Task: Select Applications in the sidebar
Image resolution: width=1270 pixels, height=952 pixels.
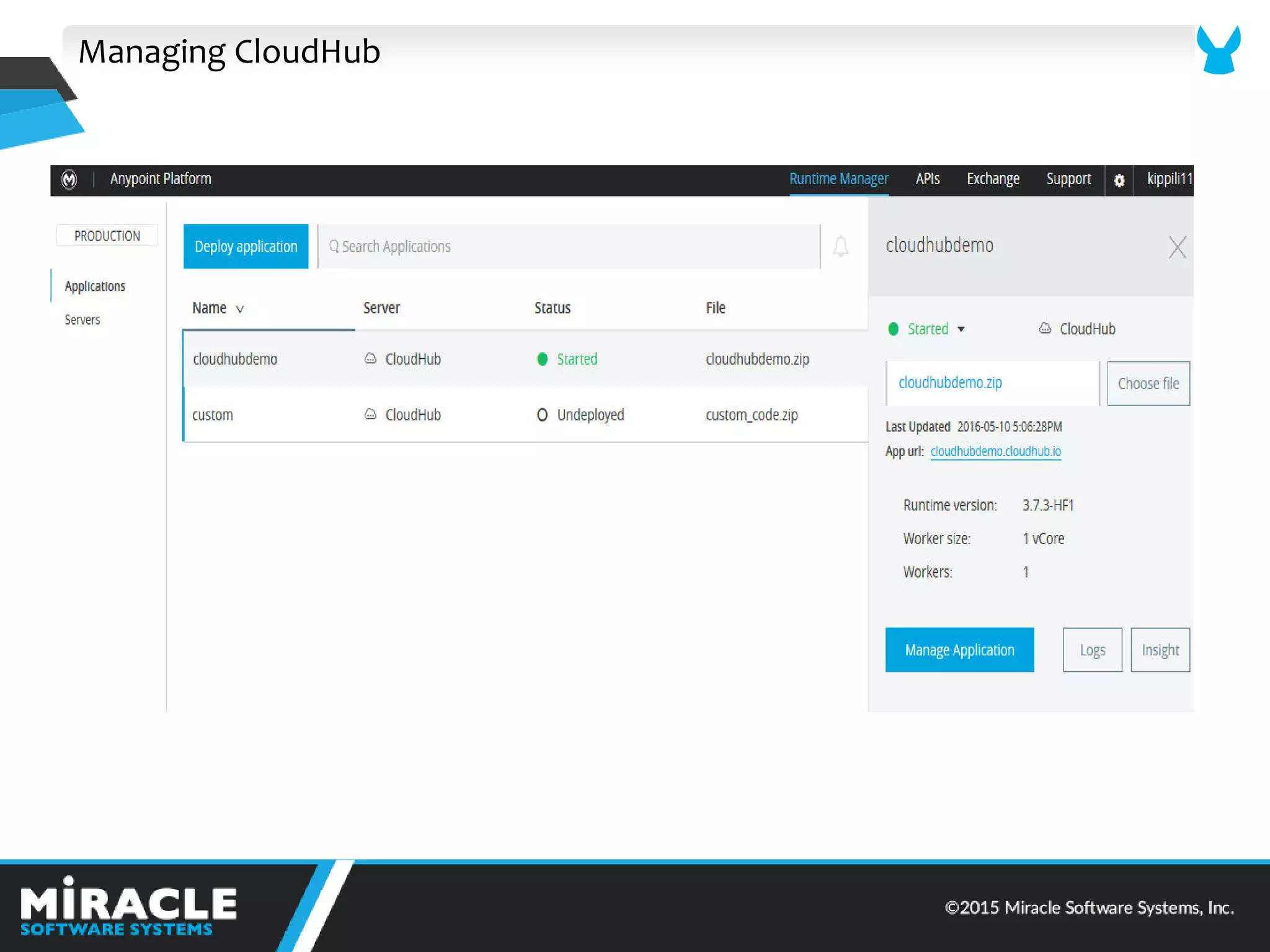Action: click(95, 286)
